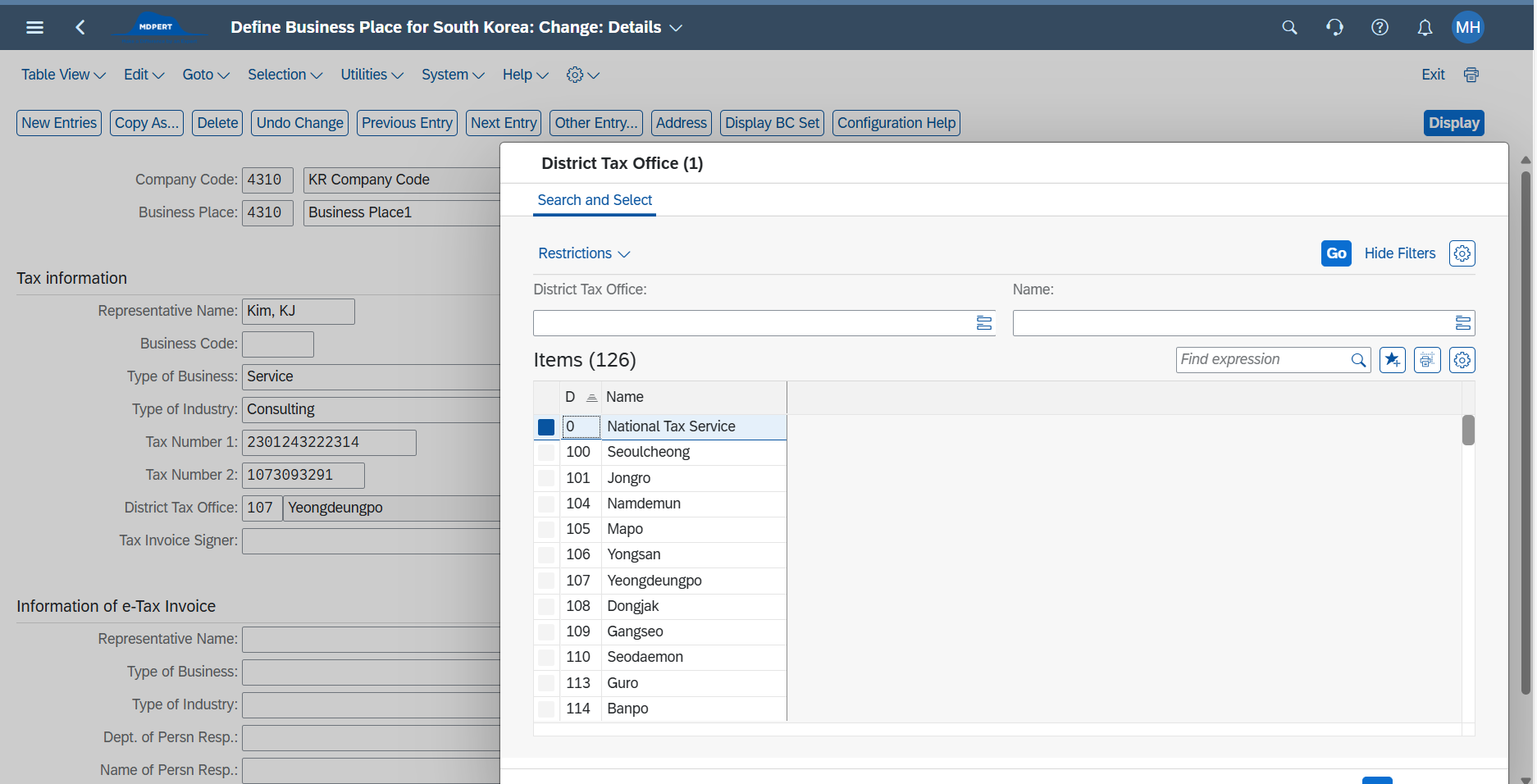Viewport: 1537px width, 784px height.
Task: Click the print icon above items table
Action: 1427,360
